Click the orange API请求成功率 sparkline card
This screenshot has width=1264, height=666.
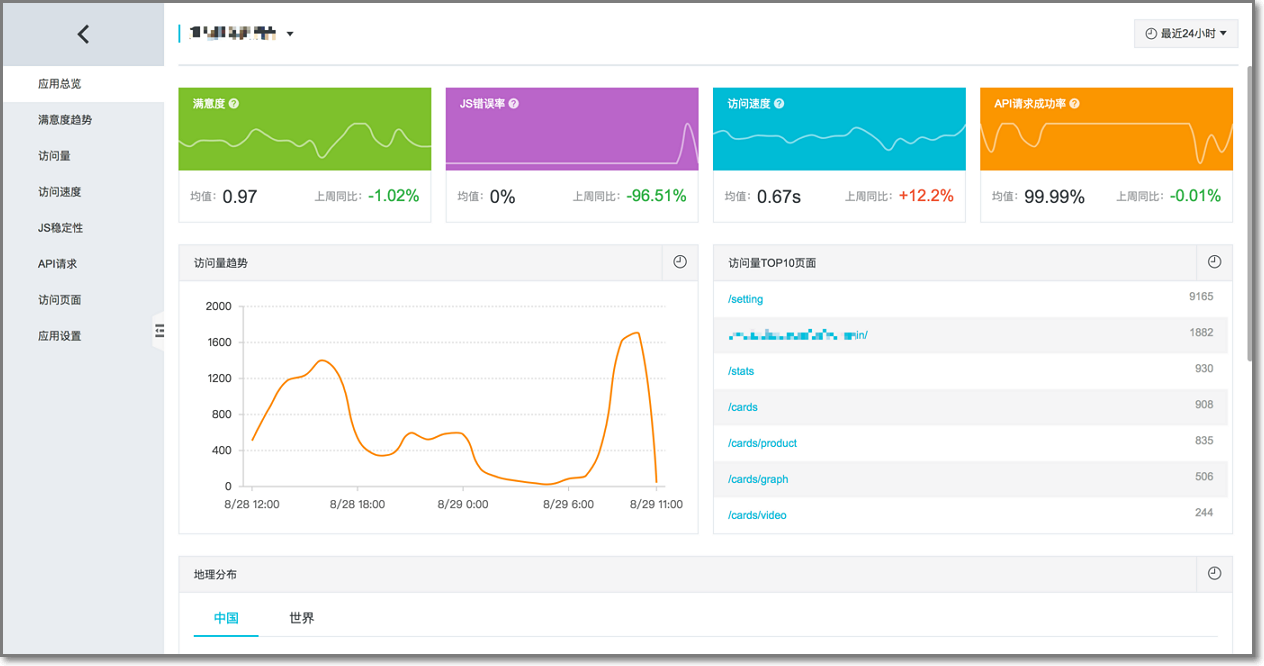click(x=1106, y=129)
